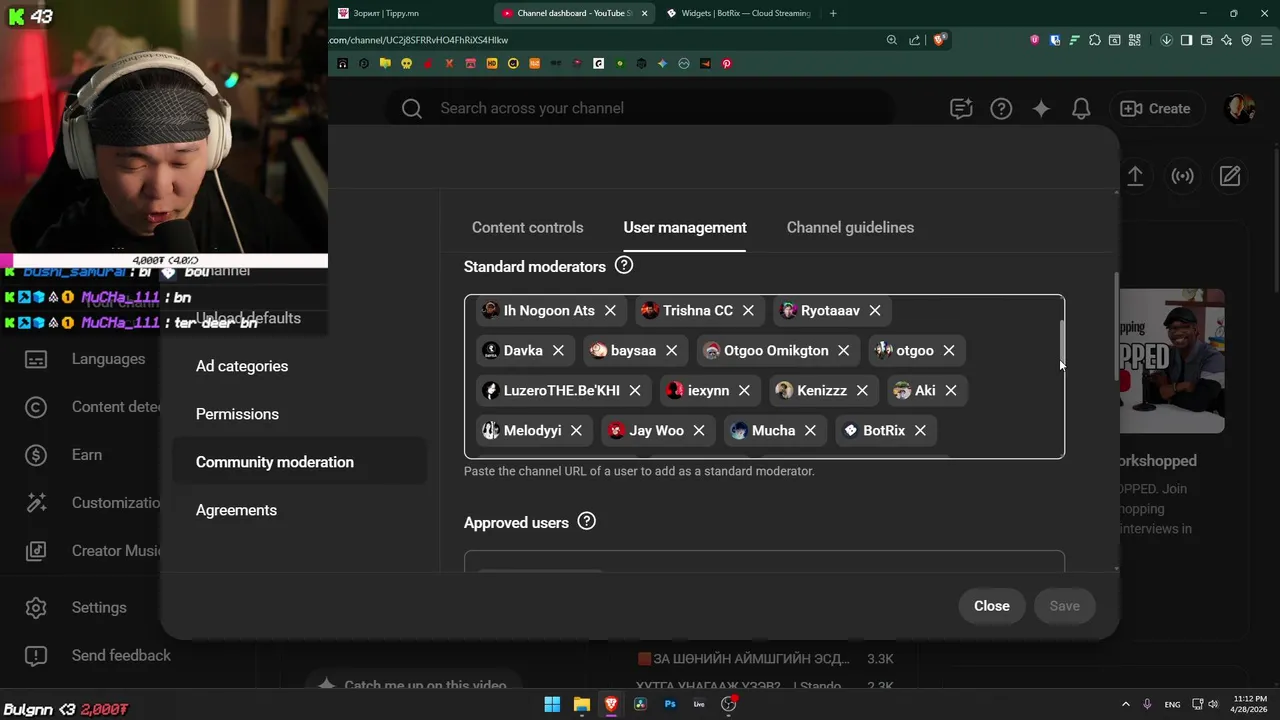Remove moderator Ih Nogoon Ats

coord(610,311)
